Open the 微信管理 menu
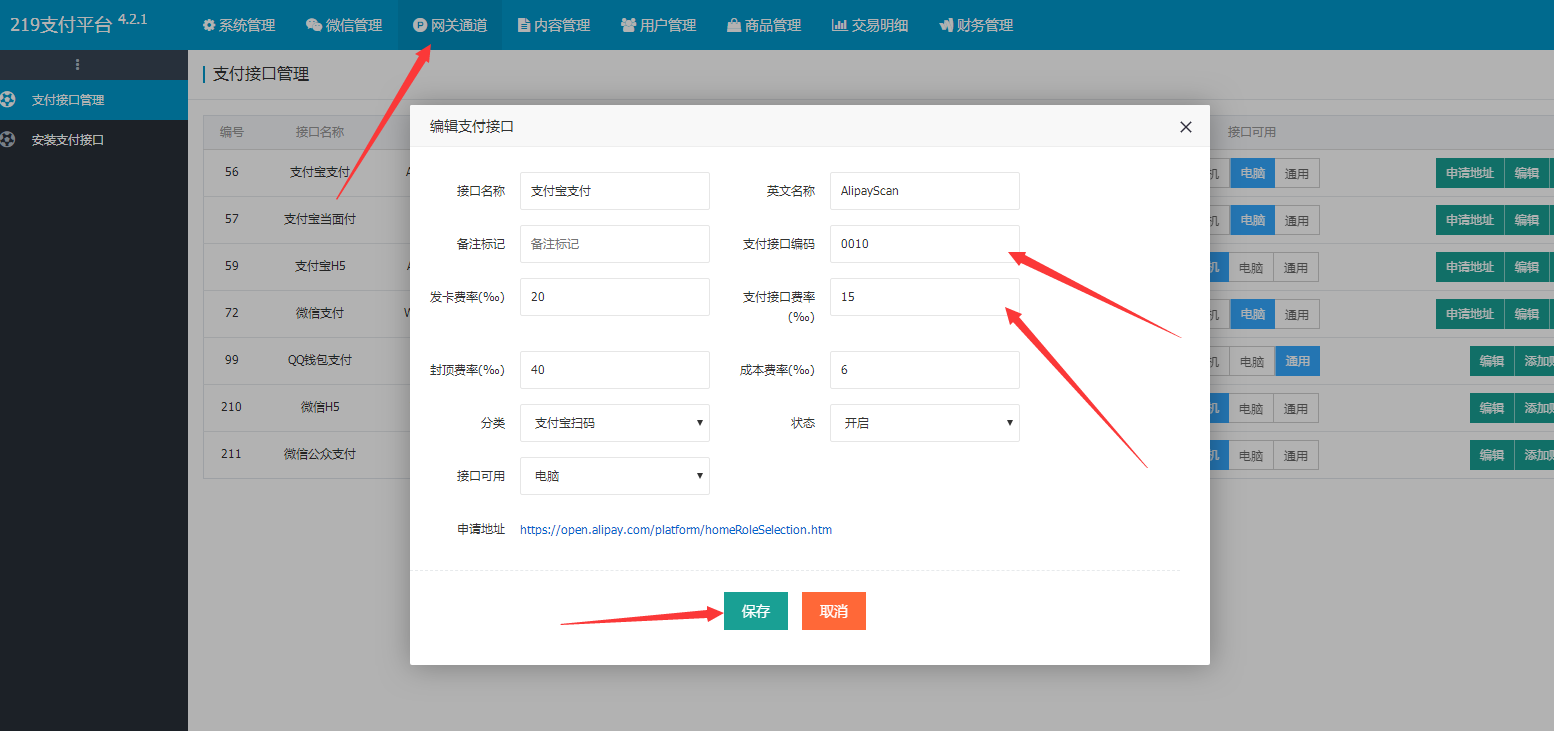The width and height of the screenshot is (1554, 731). pos(344,25)
